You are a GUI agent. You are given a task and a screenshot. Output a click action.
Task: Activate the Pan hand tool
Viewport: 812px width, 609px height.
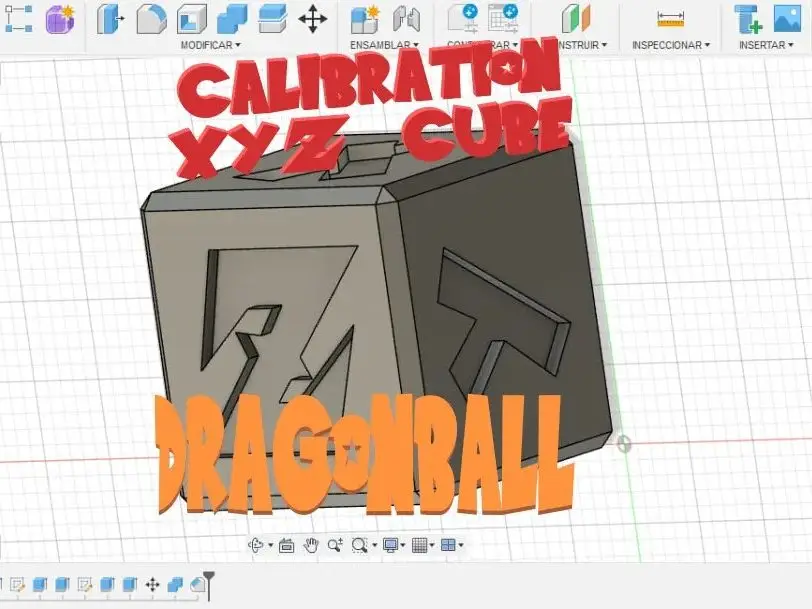tap(311, 545)
